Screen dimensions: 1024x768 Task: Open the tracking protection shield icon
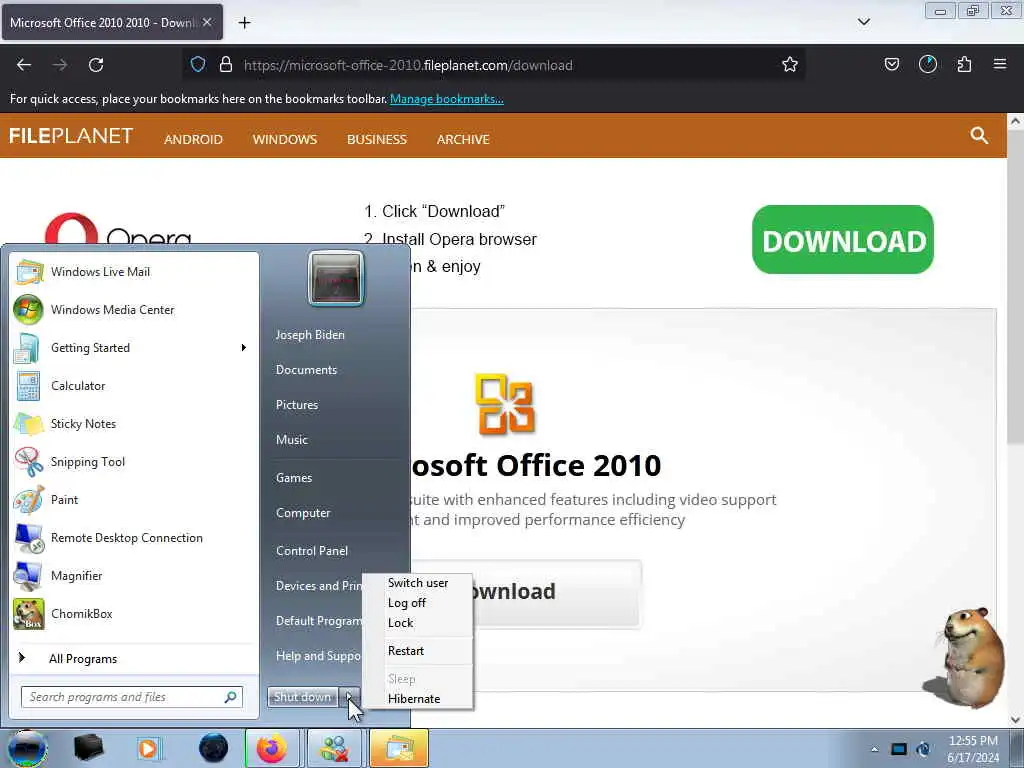pos(198,64)
